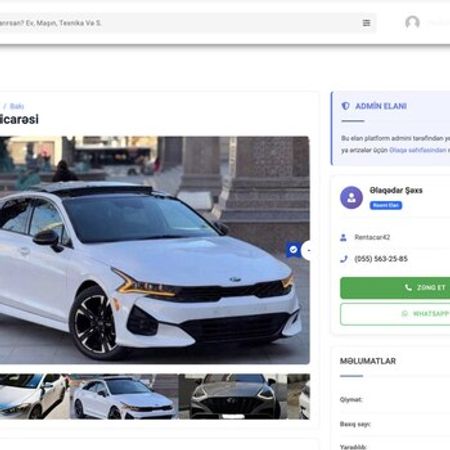Click the ADMİN ELANI heading
The height and width of the screenshot is (450, 450).
tap(381, 106)
